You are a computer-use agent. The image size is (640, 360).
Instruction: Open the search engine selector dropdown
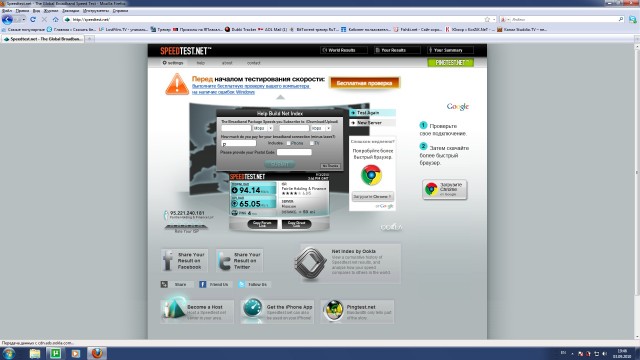point(505,19)
